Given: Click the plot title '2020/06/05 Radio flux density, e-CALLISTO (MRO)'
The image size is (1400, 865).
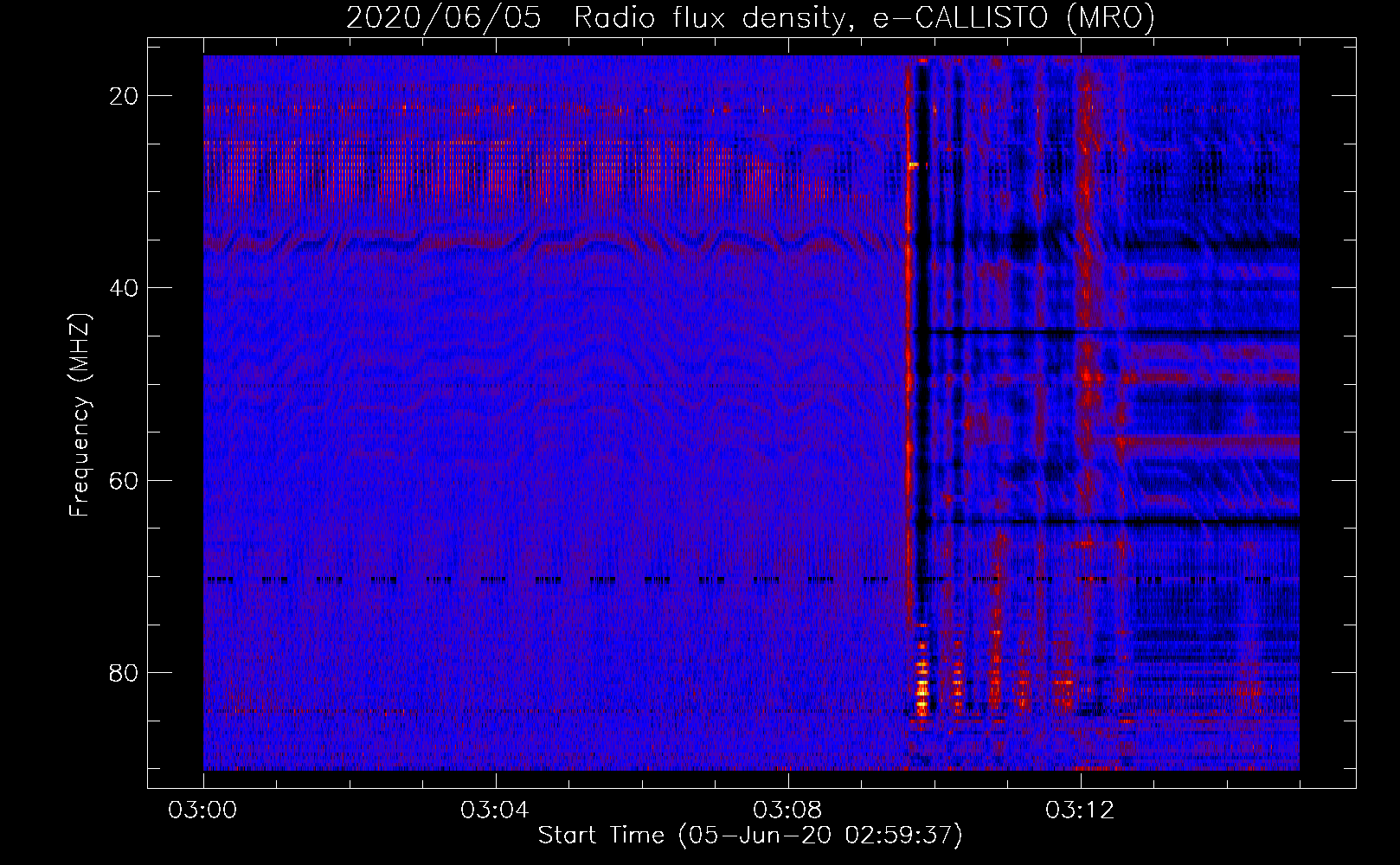Looking at the screenshot, I should (x=750, y=17).
